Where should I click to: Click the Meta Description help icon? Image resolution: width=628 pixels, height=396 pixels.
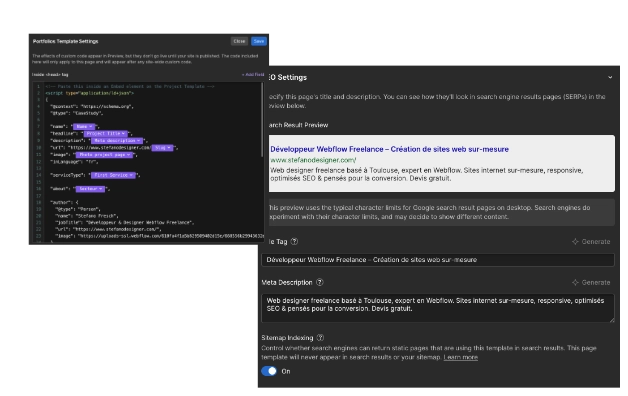click(x=320, y=282)
